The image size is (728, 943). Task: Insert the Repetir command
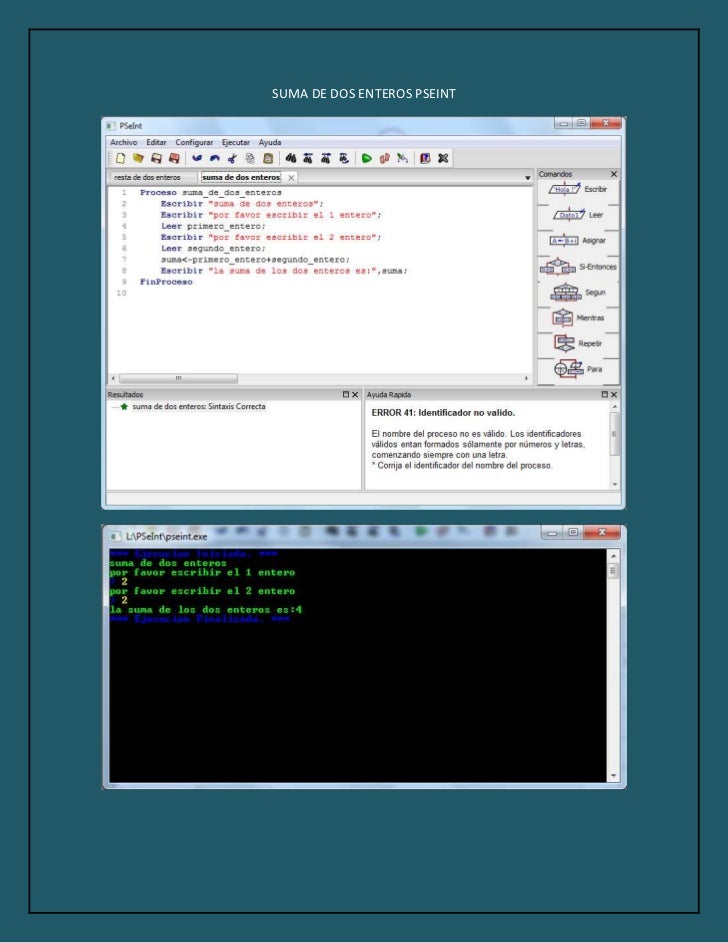point(578,343)
